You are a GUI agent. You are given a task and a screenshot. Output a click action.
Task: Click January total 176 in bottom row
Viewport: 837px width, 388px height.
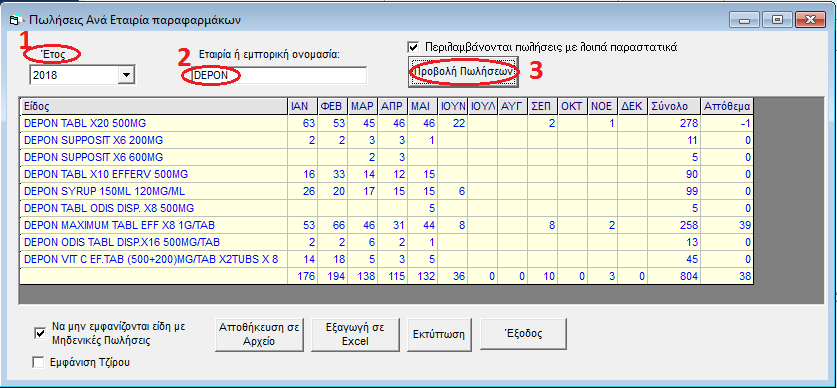(x=302, y=276)
